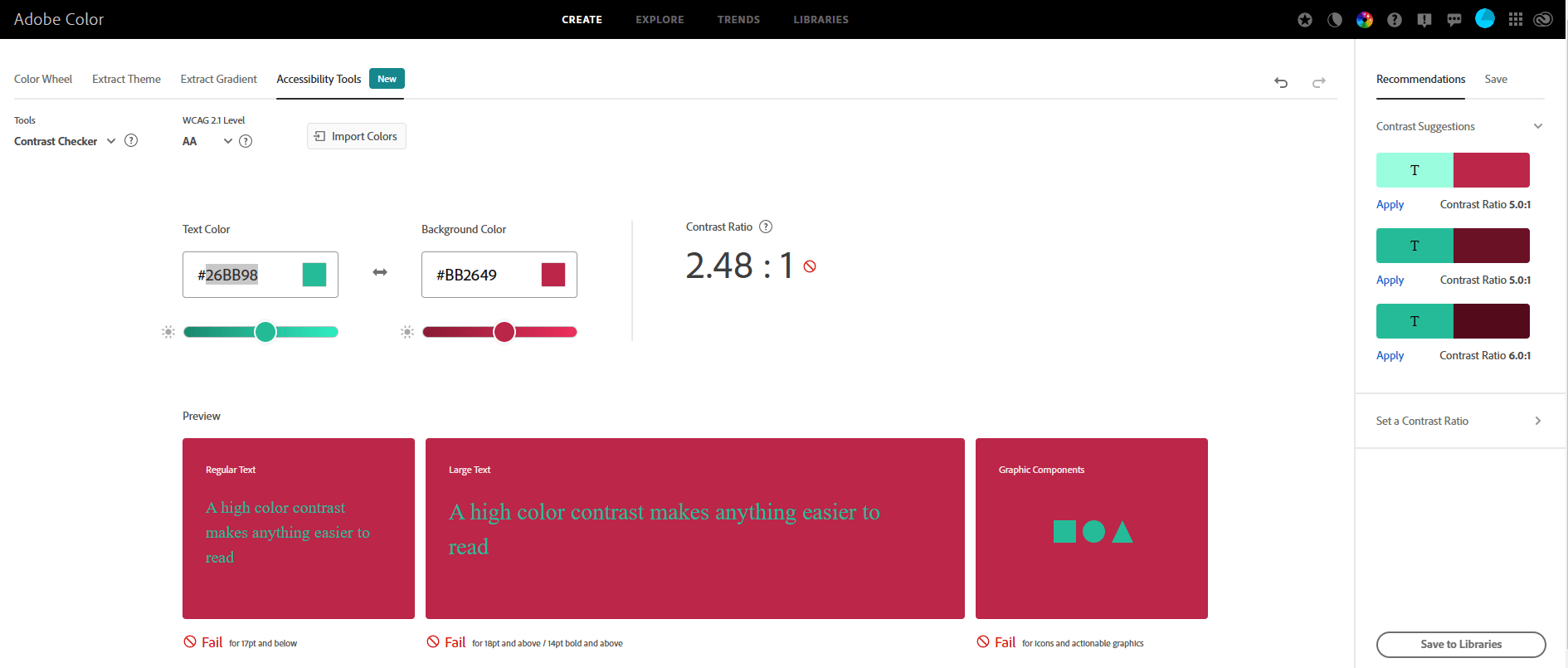
Task: Open the WCAG 2.1 Level AA dropdown
Action: pyautogui.click(x=207, y=141)
